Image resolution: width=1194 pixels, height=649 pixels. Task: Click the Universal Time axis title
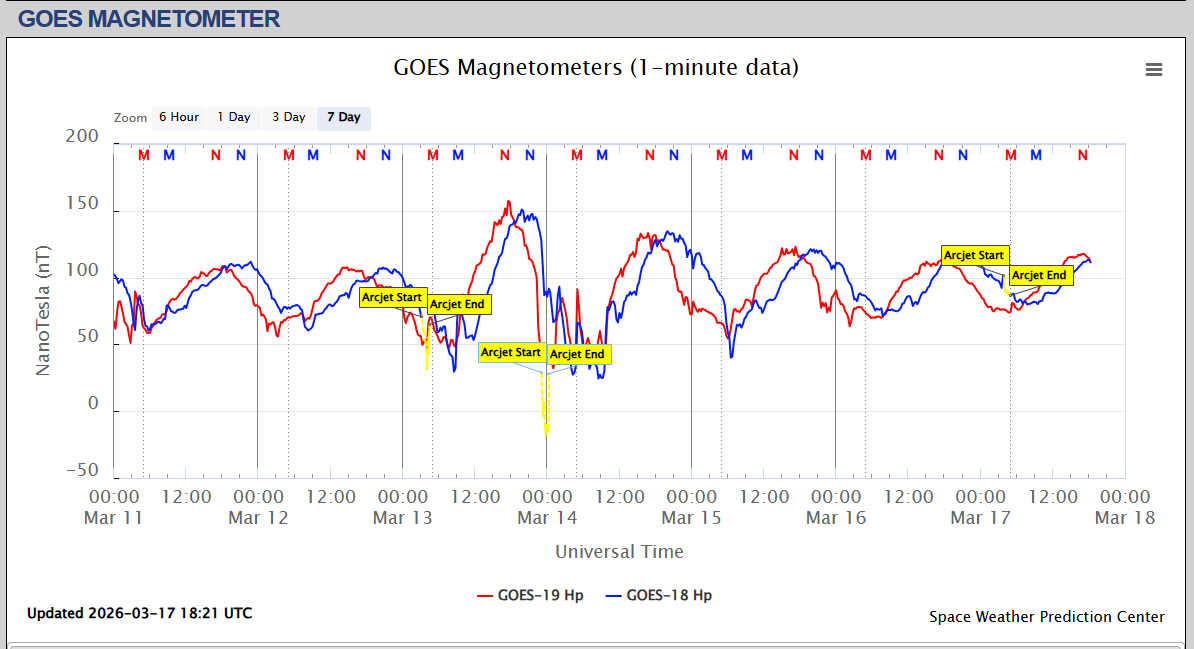[619, 551]
